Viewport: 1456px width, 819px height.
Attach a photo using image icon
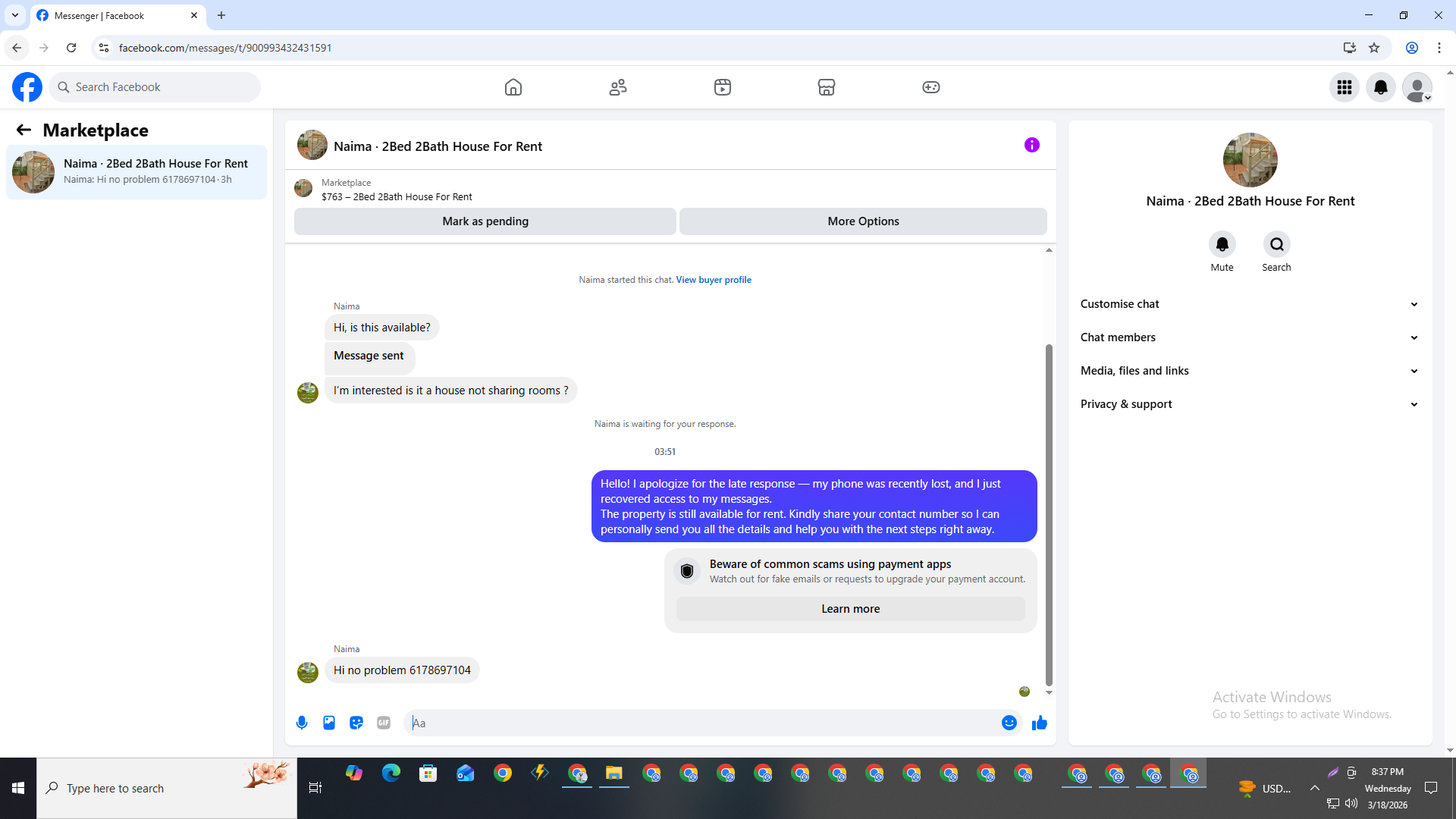point(329,723)
